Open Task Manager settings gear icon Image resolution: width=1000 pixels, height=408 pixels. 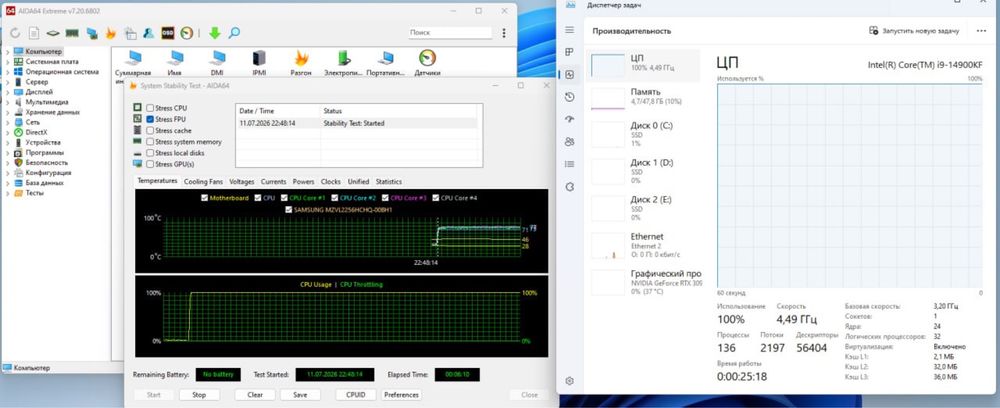tap(570, 381)
